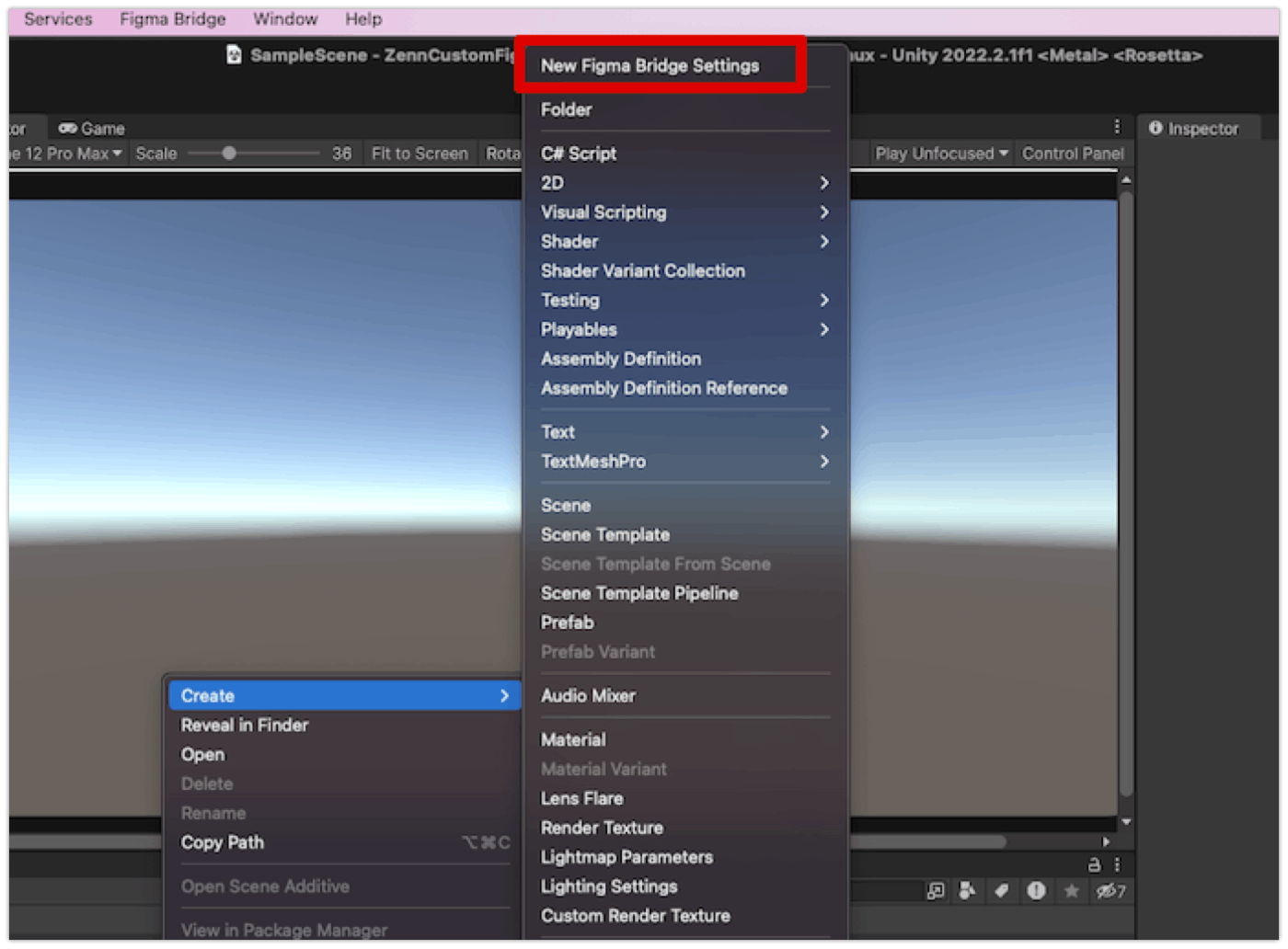Click Game view horizontal scrollbar

[927, 841]
